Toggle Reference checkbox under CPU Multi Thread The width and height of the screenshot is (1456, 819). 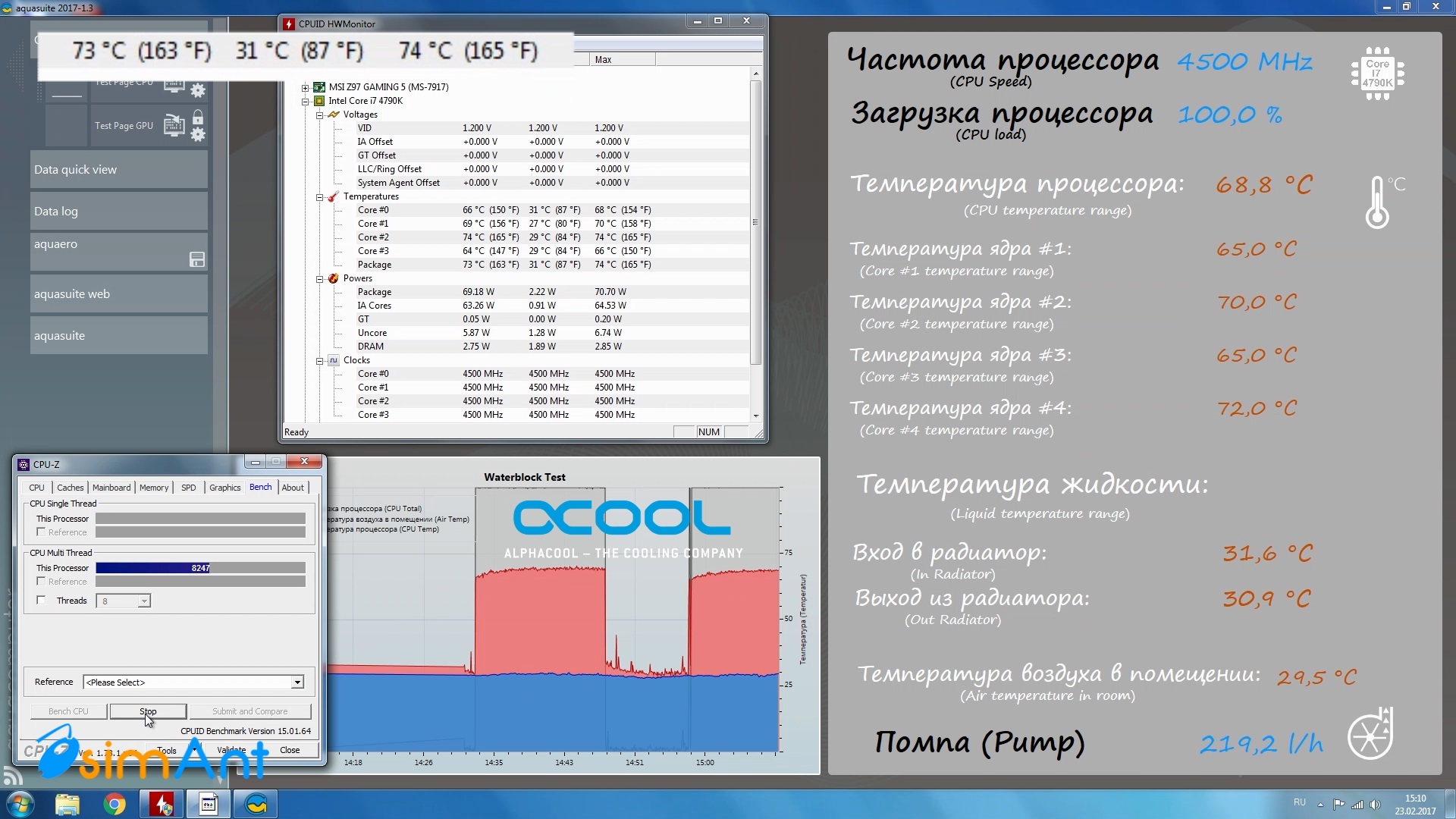point(42,581)
